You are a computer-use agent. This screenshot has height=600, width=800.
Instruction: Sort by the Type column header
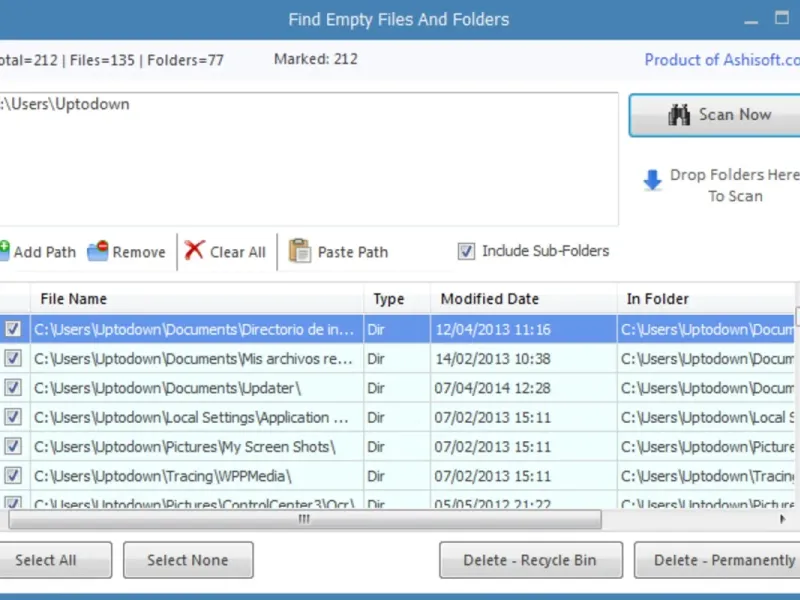[388, 299]
